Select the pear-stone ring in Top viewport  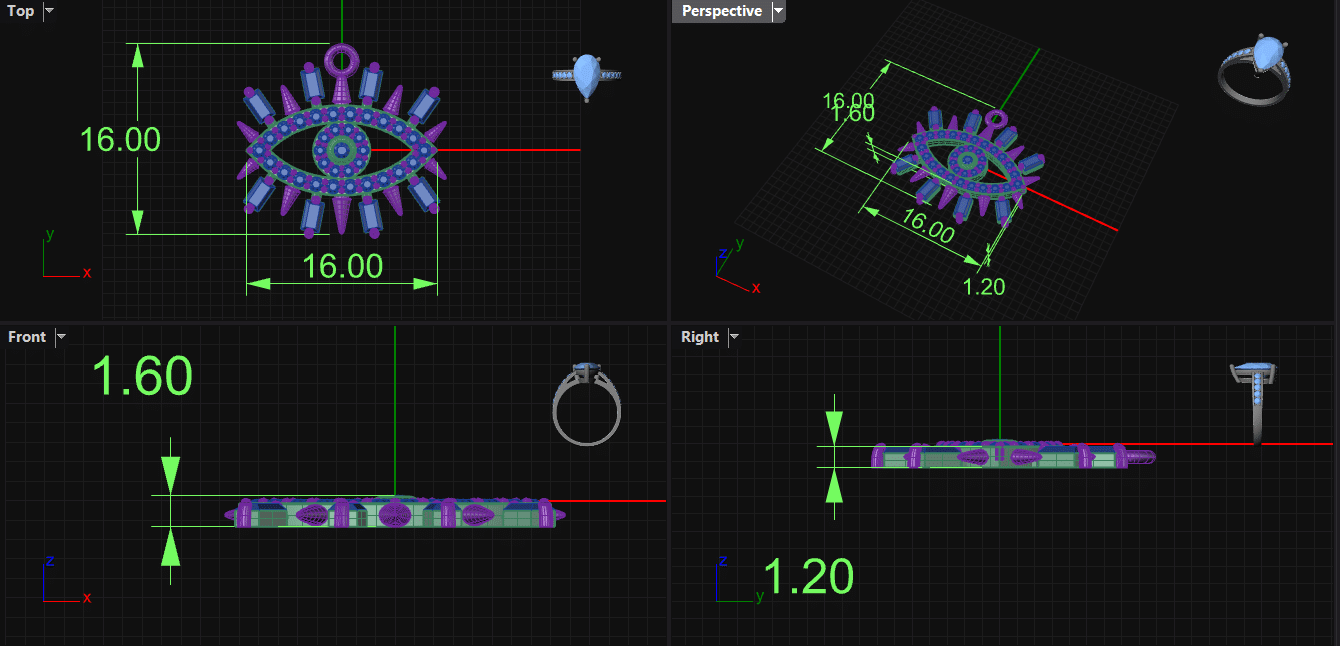(587, 77)
